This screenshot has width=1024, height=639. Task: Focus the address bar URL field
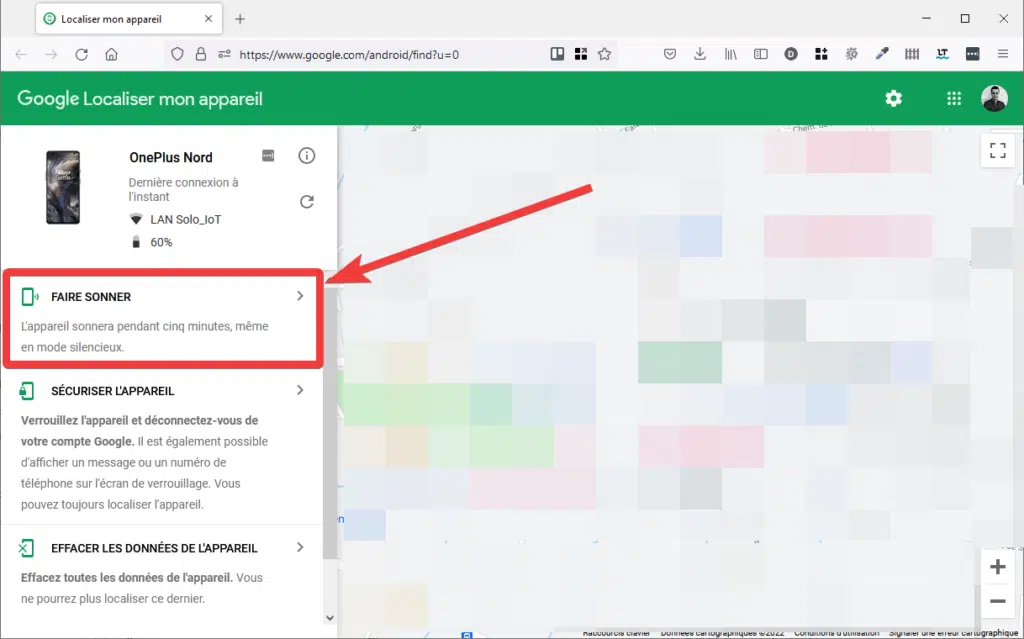coord(389,55)
